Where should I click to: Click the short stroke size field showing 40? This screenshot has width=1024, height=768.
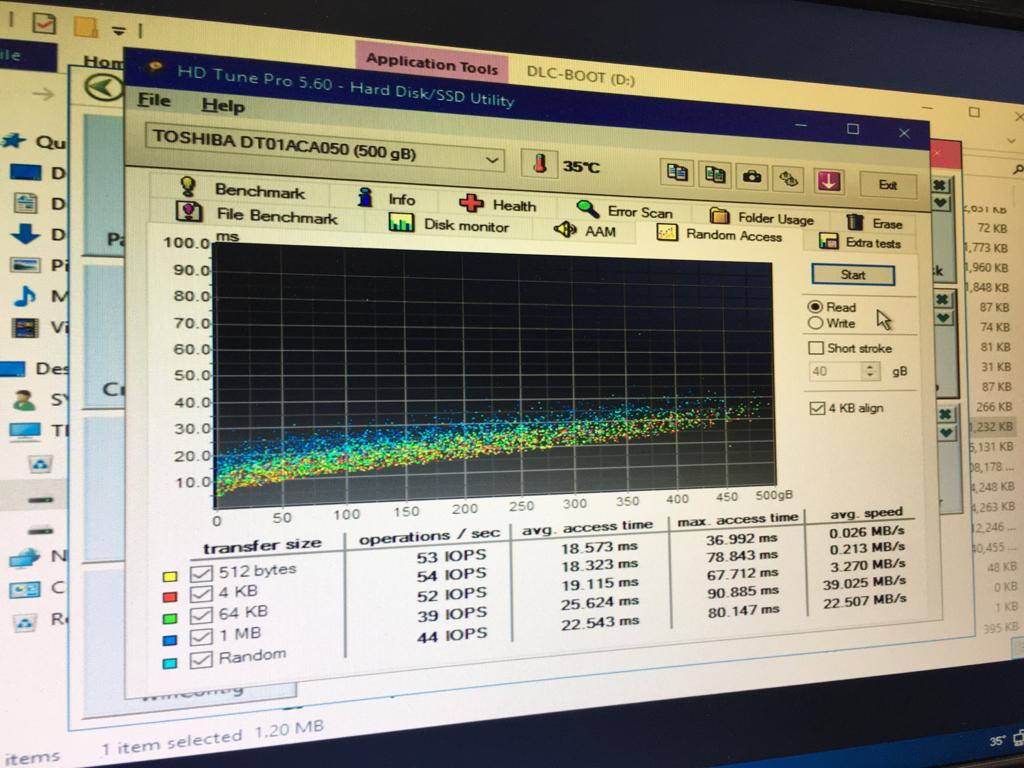click(836, 372)
